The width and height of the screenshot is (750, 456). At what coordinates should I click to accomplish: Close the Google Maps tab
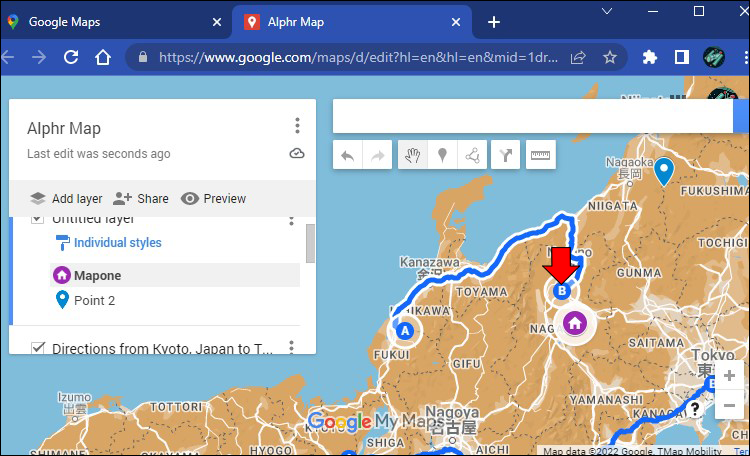coord(217,22)
